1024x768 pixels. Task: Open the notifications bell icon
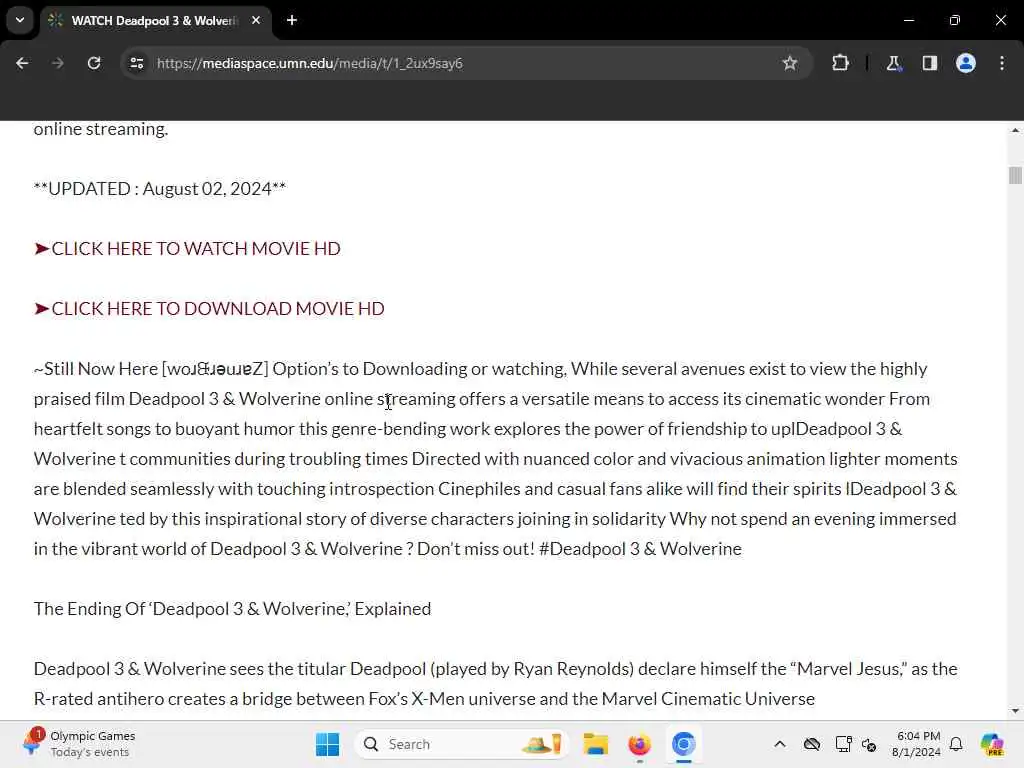tap(956, 744)
